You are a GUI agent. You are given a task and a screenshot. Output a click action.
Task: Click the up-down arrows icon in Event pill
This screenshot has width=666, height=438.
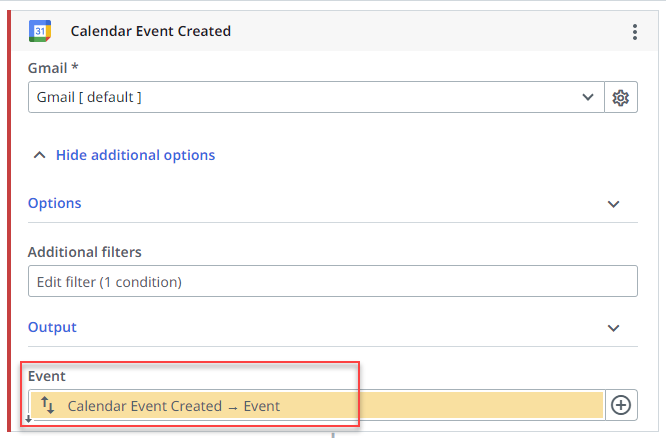point(48,405)
